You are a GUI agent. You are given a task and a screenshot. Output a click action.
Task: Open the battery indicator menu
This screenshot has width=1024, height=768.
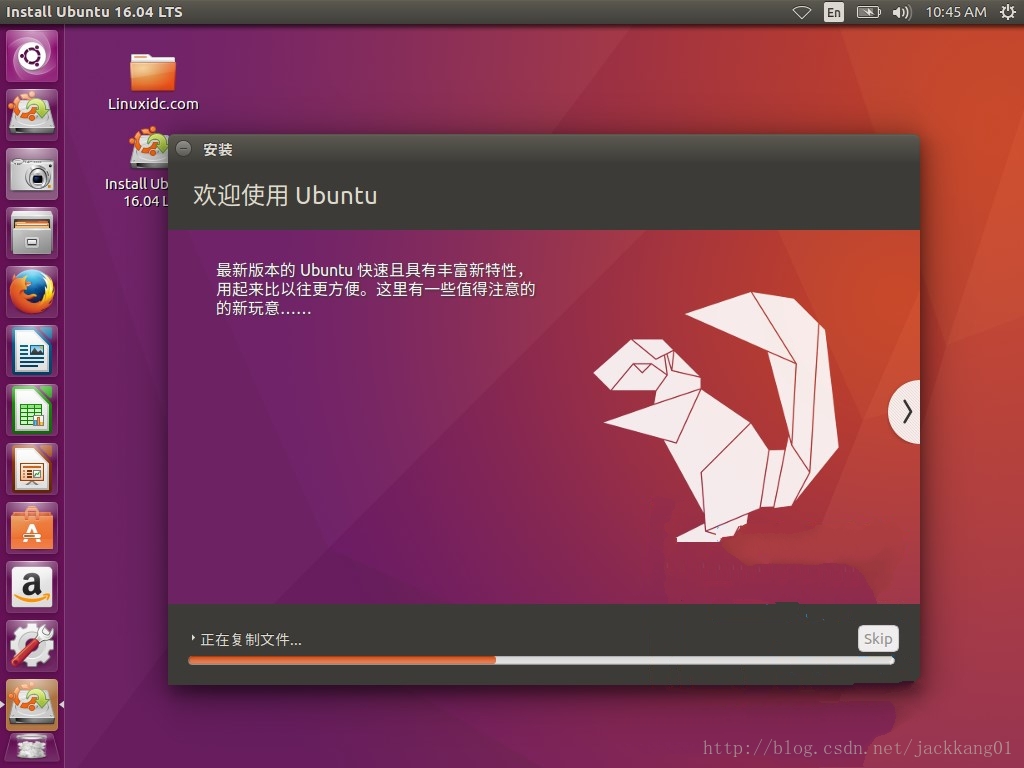pos(868,12)
